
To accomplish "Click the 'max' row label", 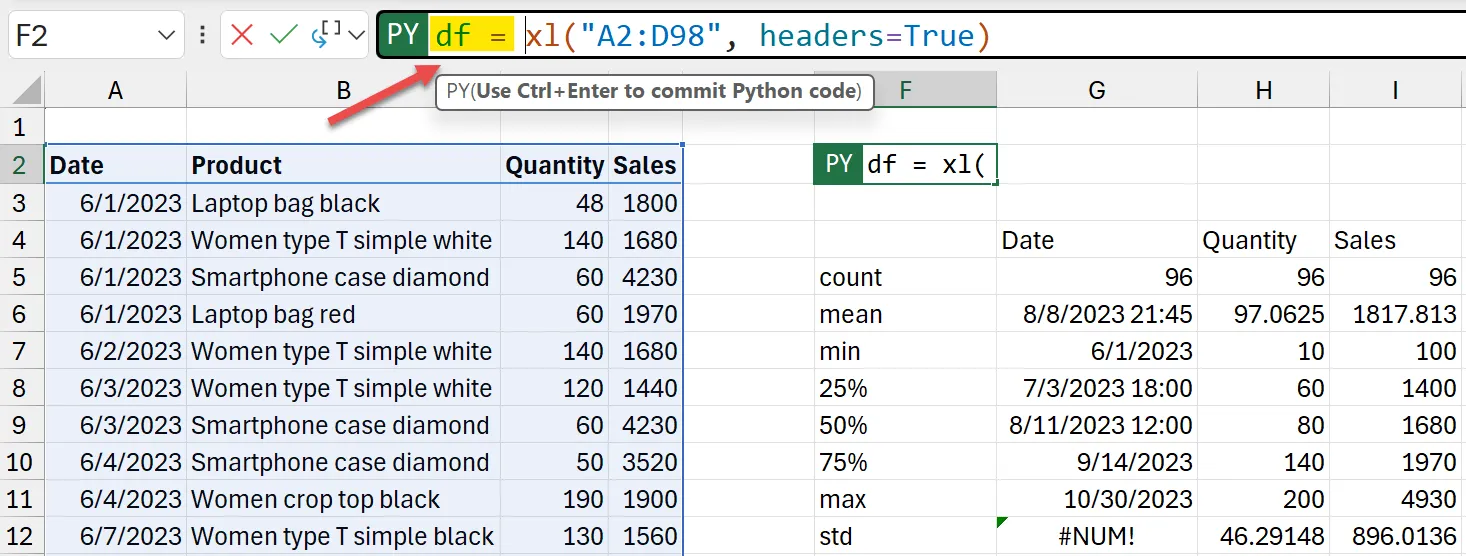I will click(905, 499).
